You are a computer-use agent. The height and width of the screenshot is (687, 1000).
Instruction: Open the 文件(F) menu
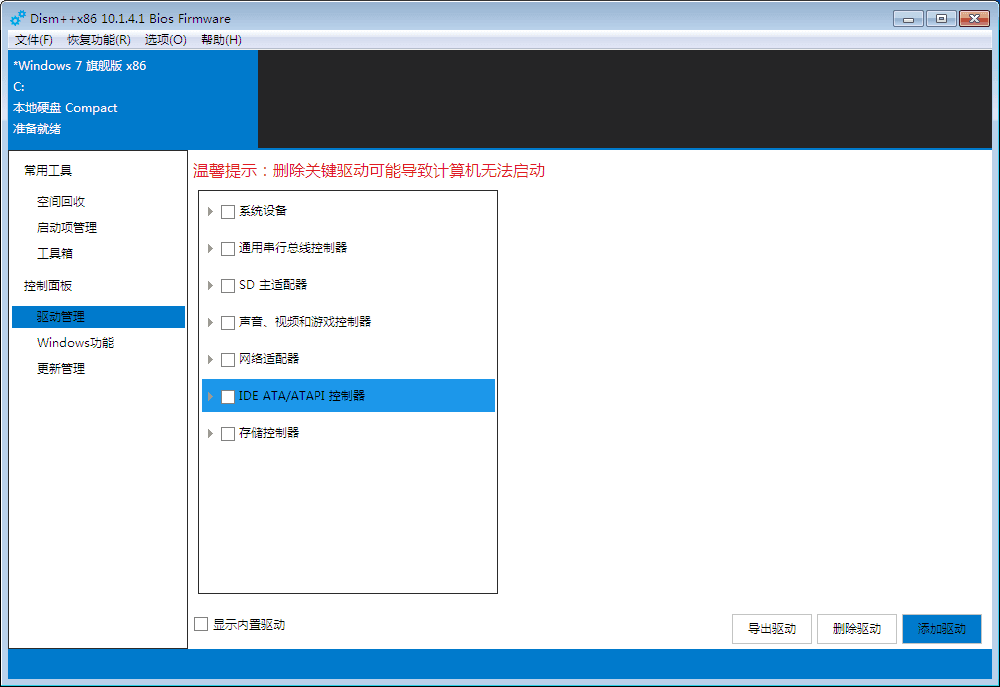(x=34, y=40)
